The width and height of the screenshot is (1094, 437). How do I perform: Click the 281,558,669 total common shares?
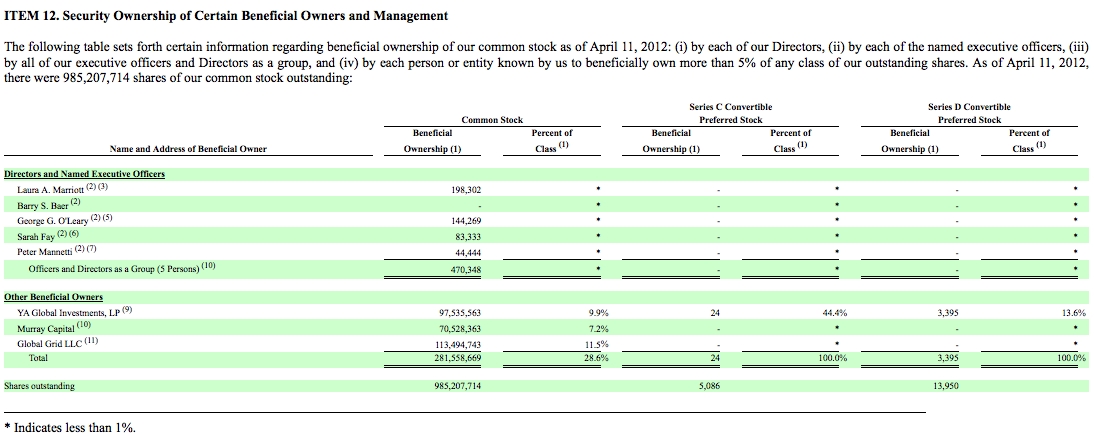[460, 357]
